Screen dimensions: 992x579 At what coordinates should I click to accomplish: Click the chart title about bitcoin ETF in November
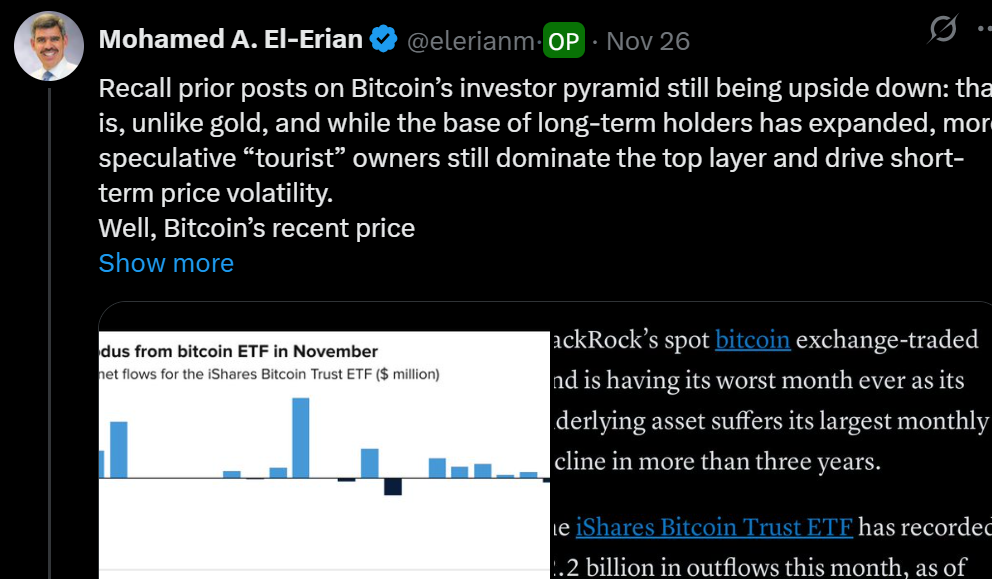240,351
